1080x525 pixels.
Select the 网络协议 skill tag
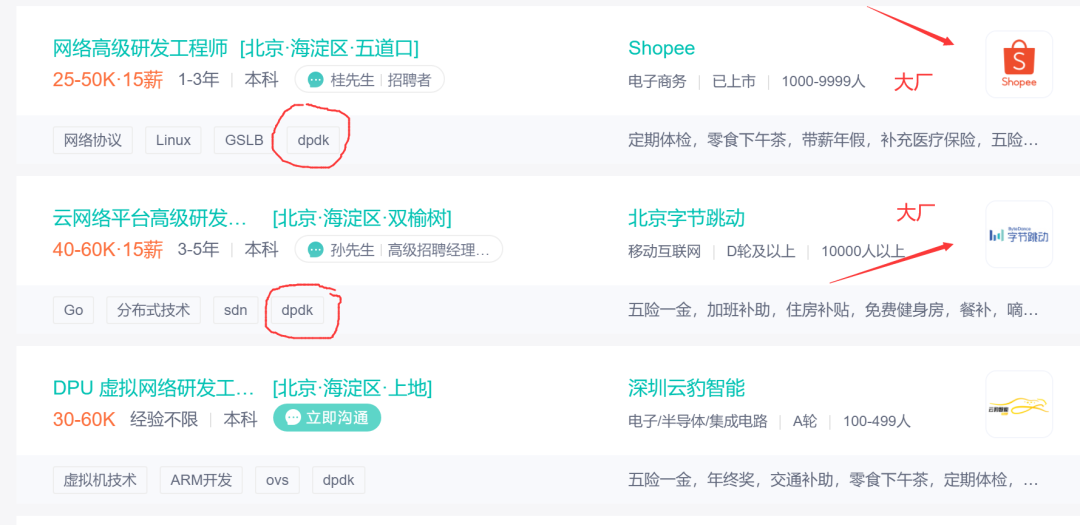pyautogui.click(x=93, y=140)
